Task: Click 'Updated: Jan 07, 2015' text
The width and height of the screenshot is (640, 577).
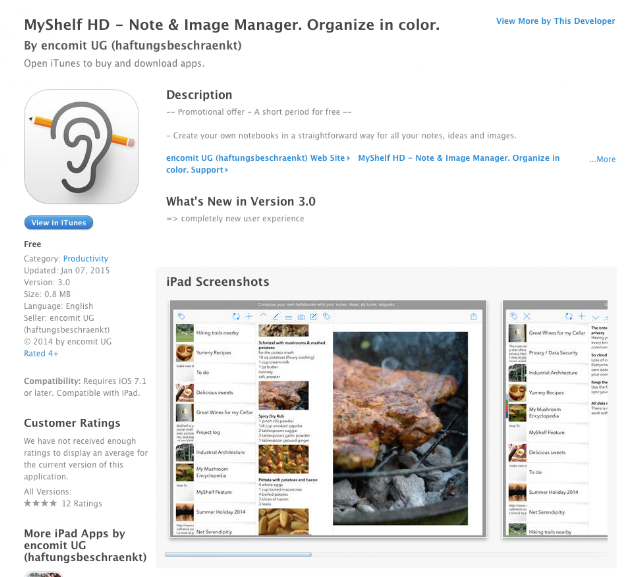Action: 67,271
